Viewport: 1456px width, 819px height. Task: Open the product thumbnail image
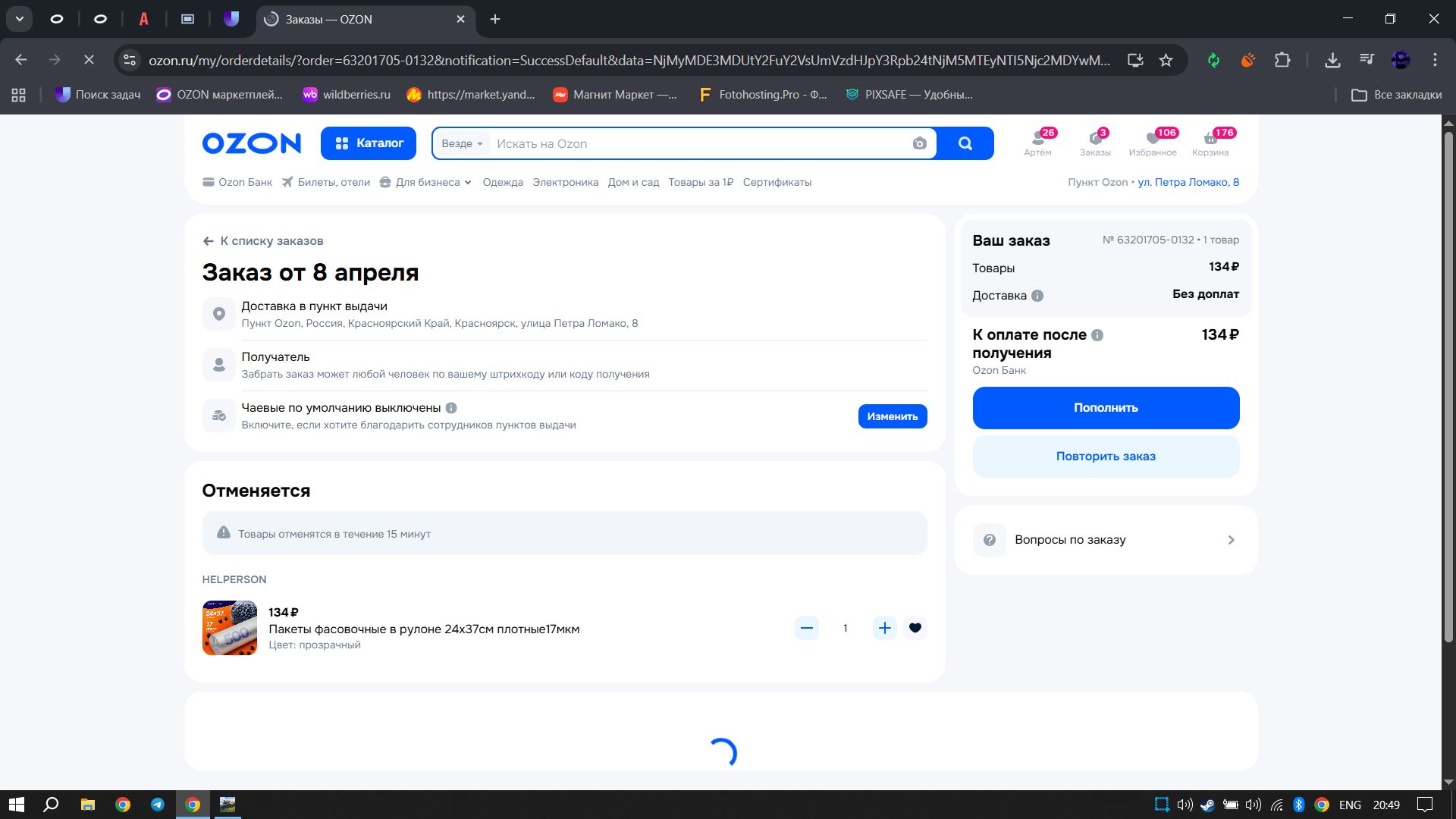[x=229, y=628]
